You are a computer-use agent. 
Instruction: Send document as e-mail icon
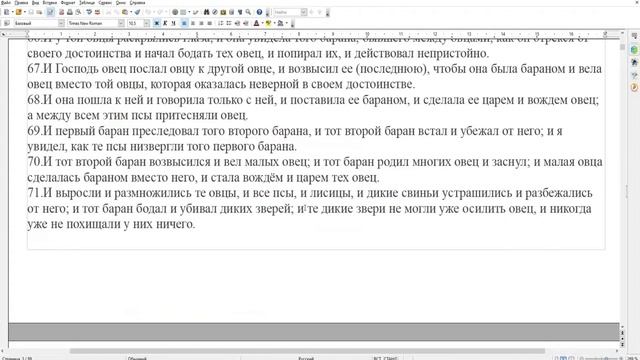point(39,12)
